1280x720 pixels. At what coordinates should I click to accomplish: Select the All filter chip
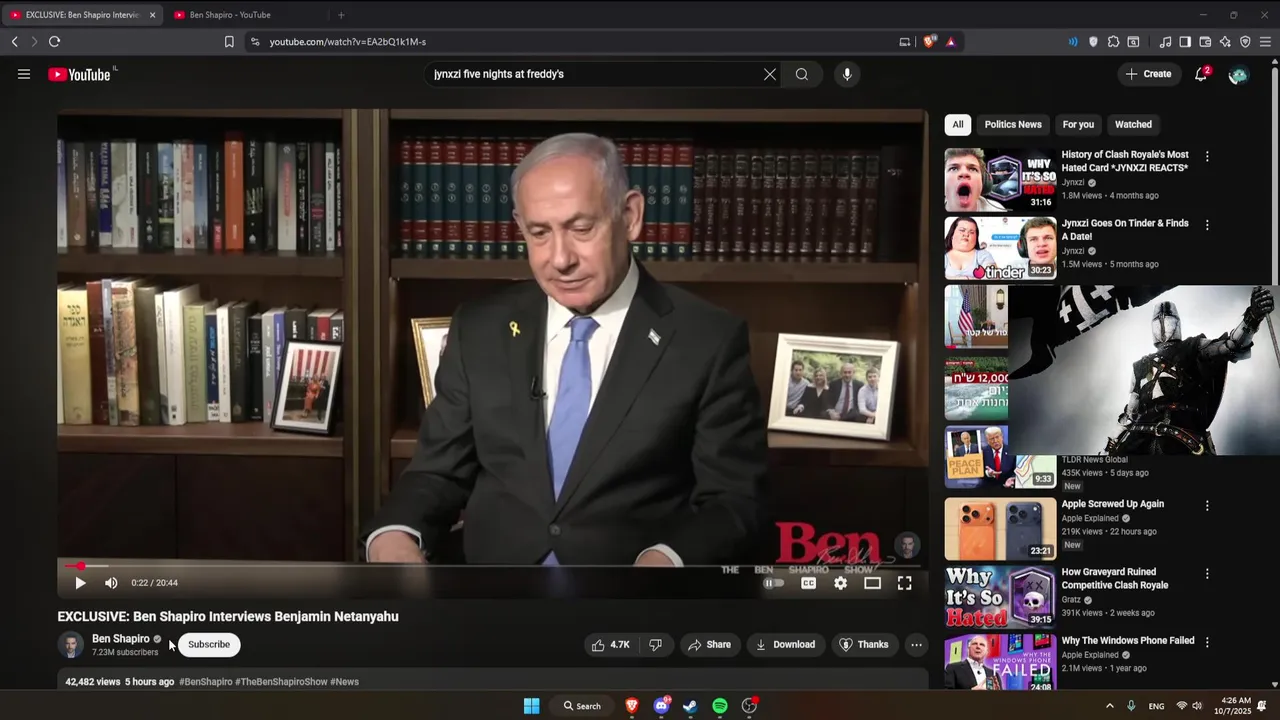point(958,125)
